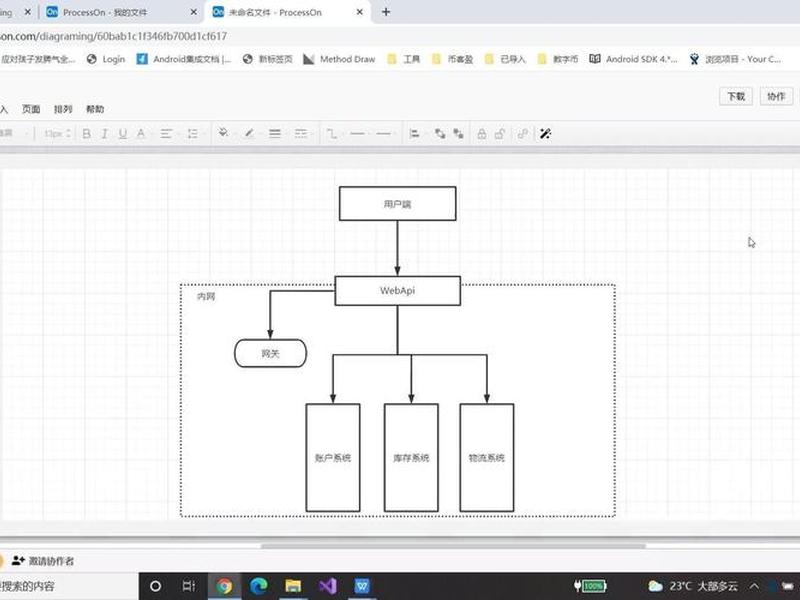Open the shape alignment tool
Image resolution: width=800 pixels, height=600 pixels.
[414, 134]
